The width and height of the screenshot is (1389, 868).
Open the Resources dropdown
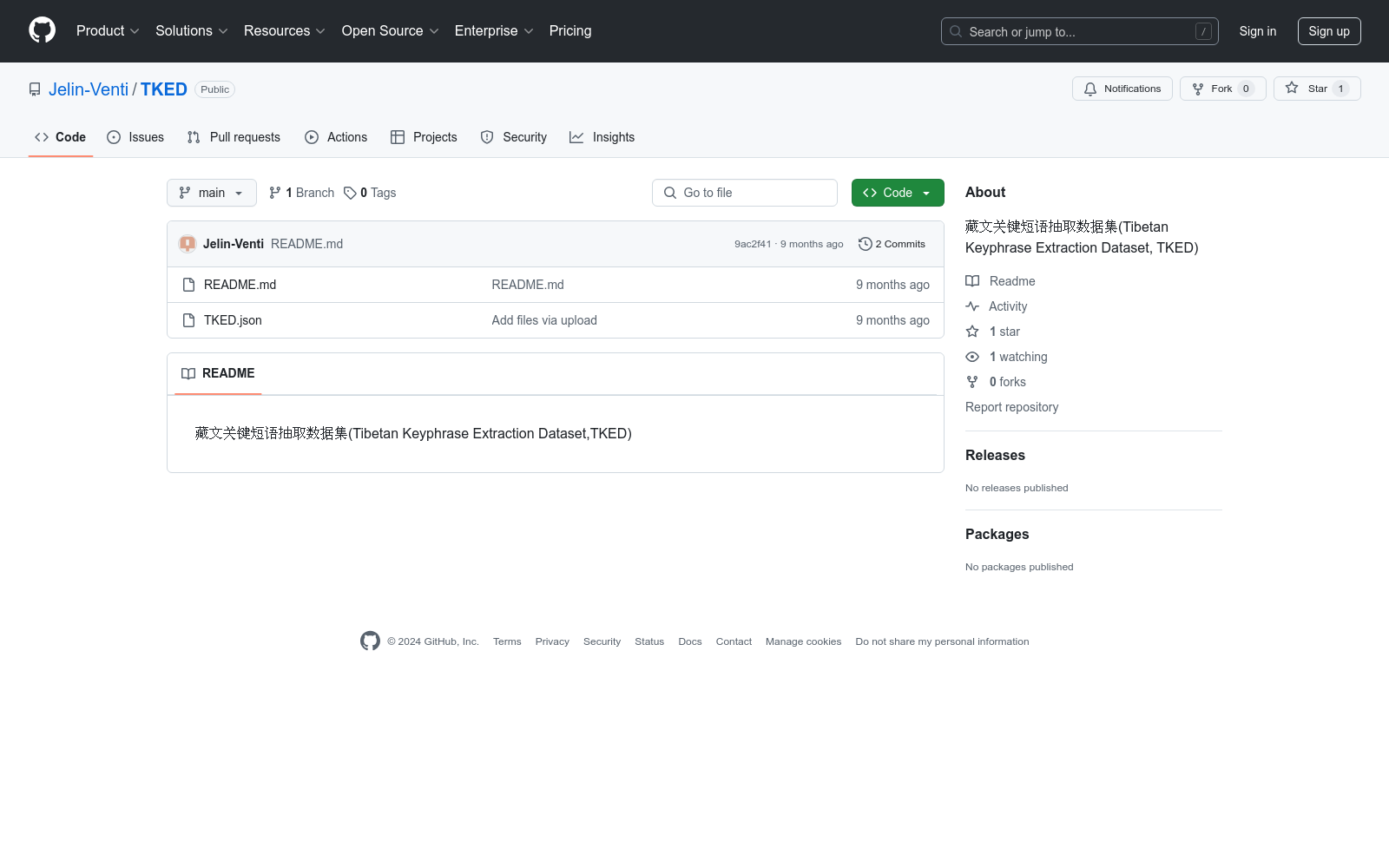tap(285, 30)
